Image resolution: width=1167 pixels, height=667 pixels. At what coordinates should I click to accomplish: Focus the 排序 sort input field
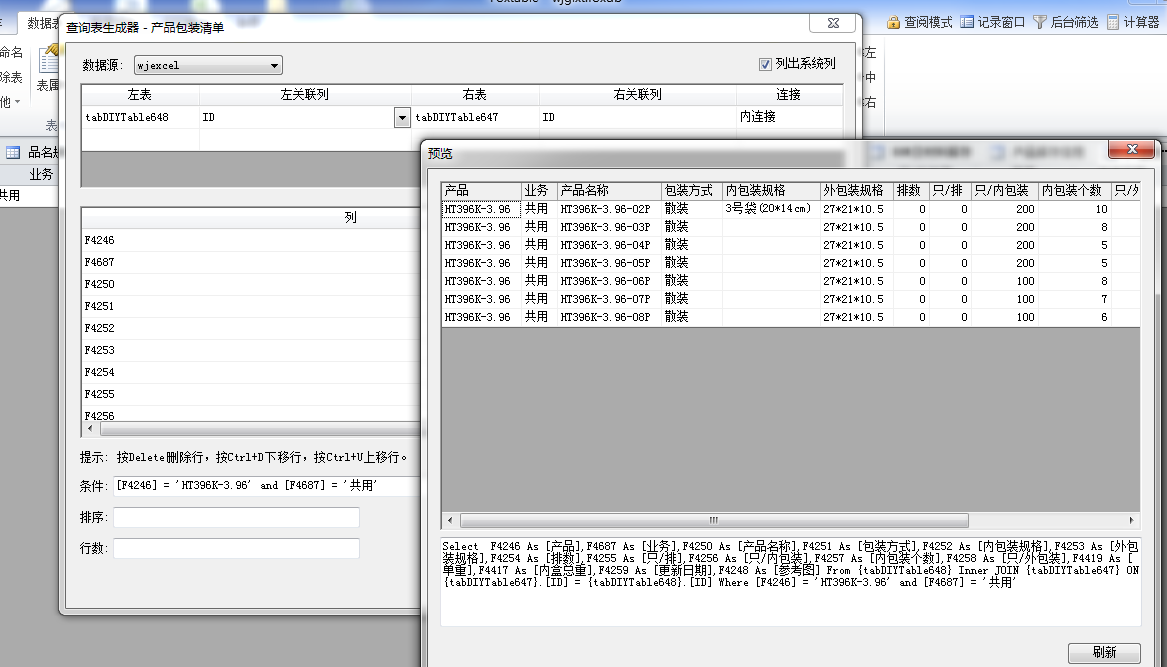[236, 517]
